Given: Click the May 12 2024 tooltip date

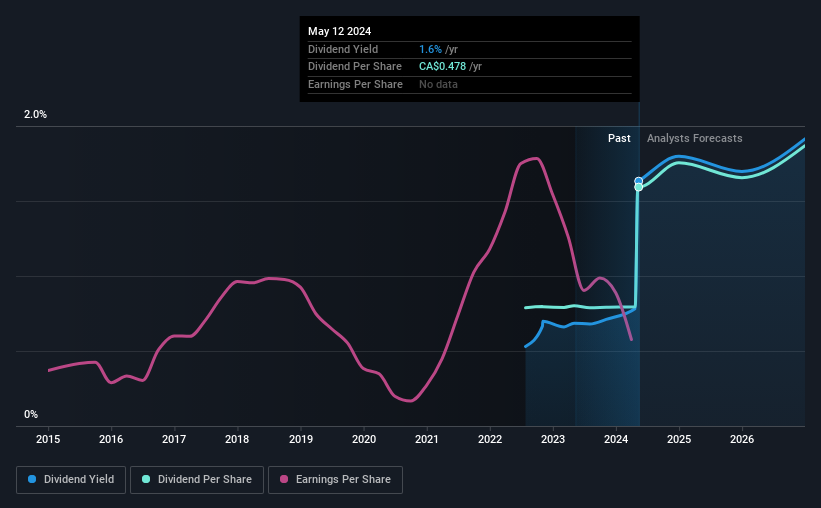Looking at the screenshot, I should (x=339, y=31).
